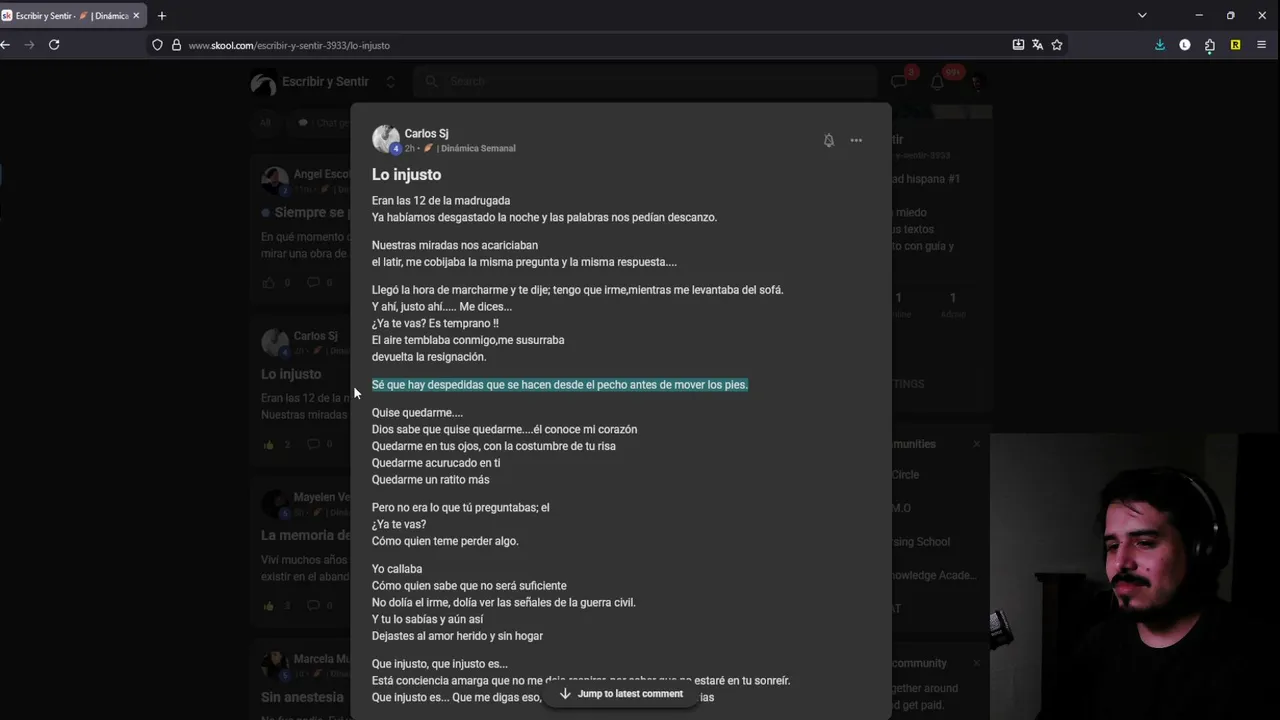Open the browser extensions puzzle icon
Viewport: 1280px width, 720px height.
[x=1210, y=45]
